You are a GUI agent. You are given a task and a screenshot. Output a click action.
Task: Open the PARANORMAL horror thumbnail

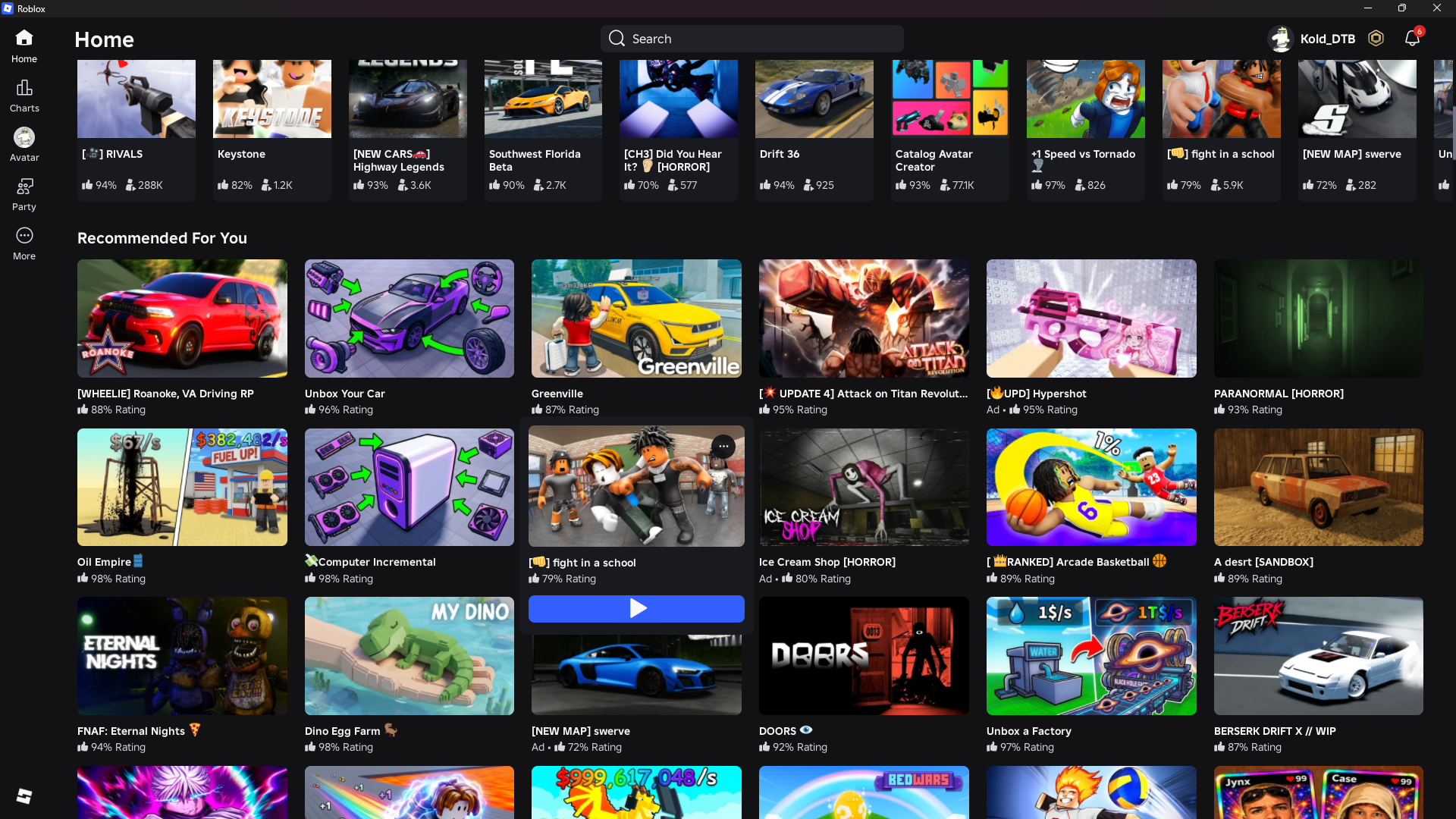[1319, 318]
